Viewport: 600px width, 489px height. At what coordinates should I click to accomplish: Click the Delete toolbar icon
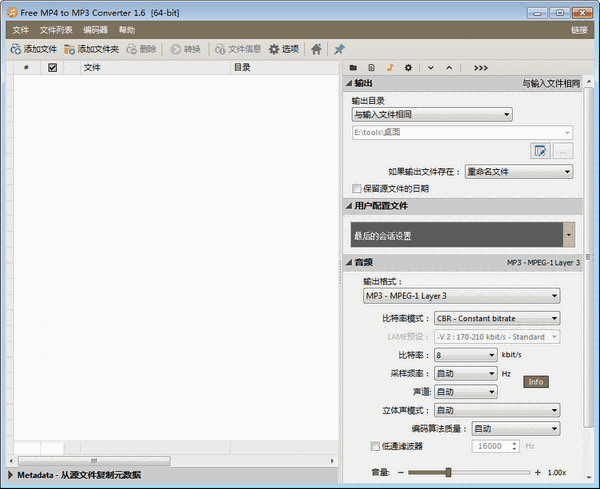tap(132, 49)
